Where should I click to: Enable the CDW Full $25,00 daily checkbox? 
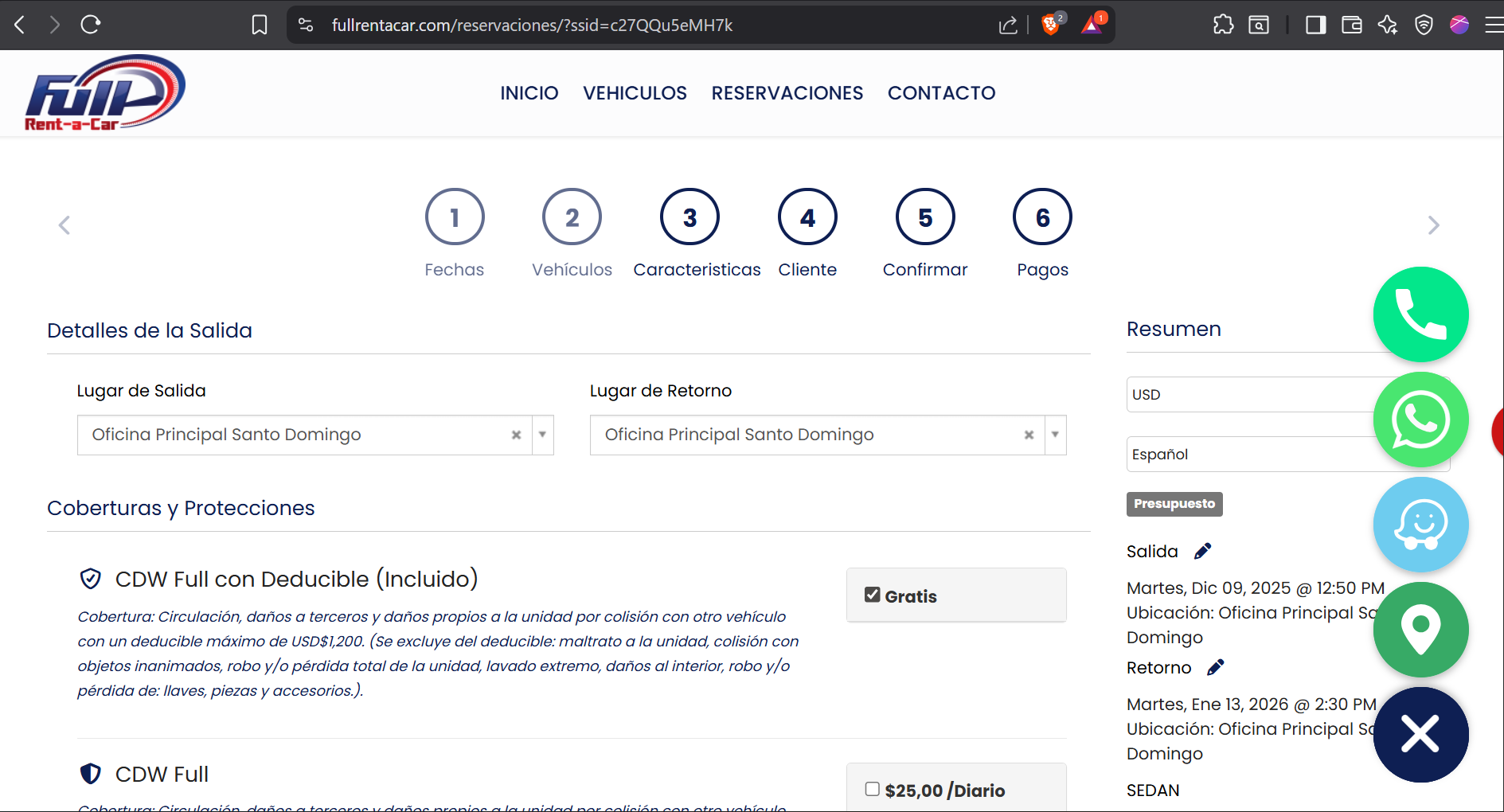click(x=873, y=789)
